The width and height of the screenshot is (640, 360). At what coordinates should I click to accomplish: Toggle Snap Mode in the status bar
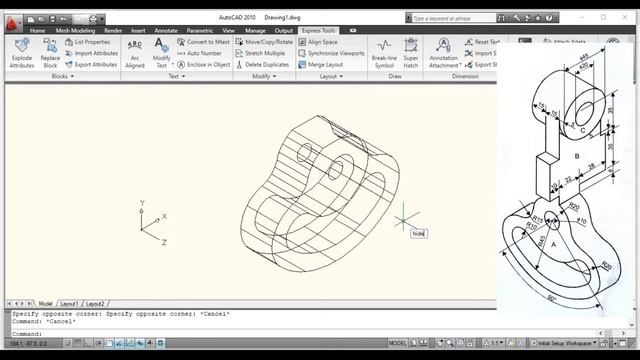67,343
